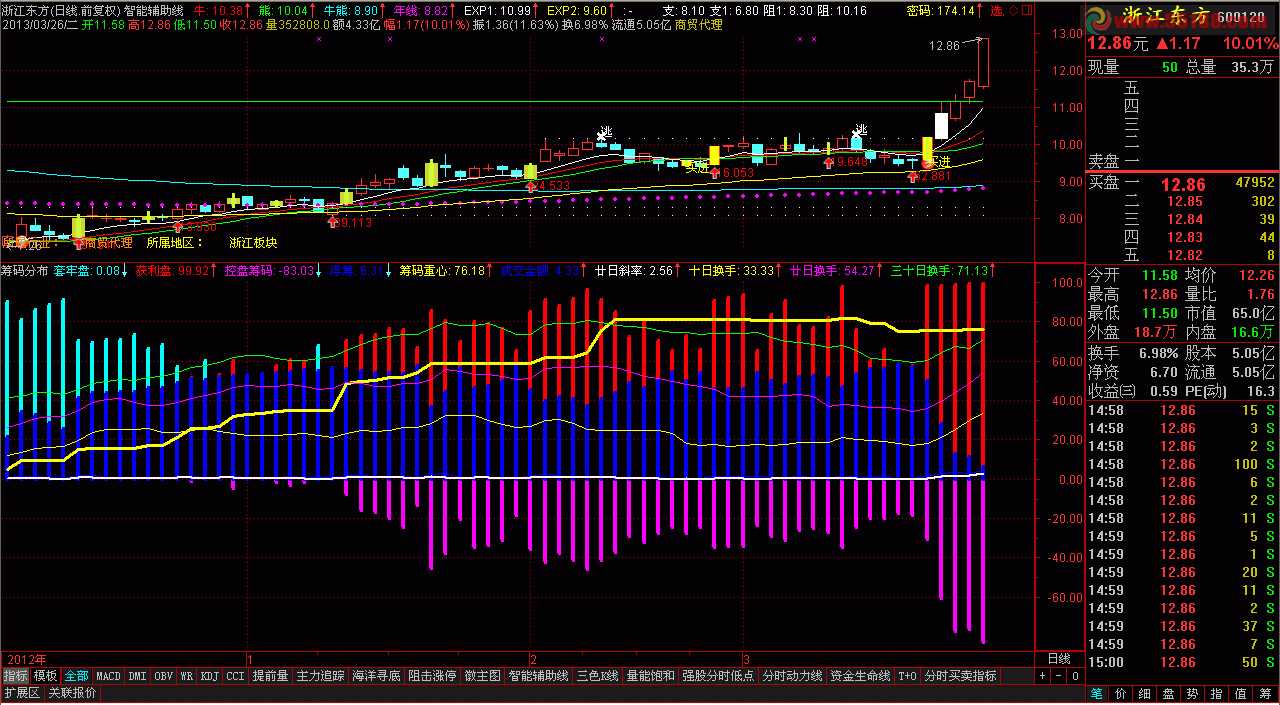Viewport: 1280px width, 705px height.
Task: Select the 徽主图 indicator
Action: (482, 676)
